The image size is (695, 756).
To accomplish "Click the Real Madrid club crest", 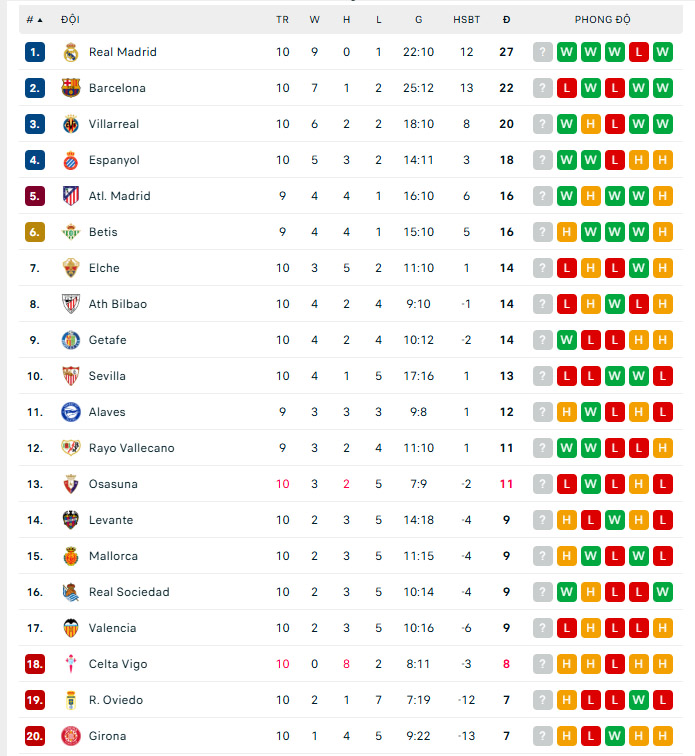I will tap(70, 52).
